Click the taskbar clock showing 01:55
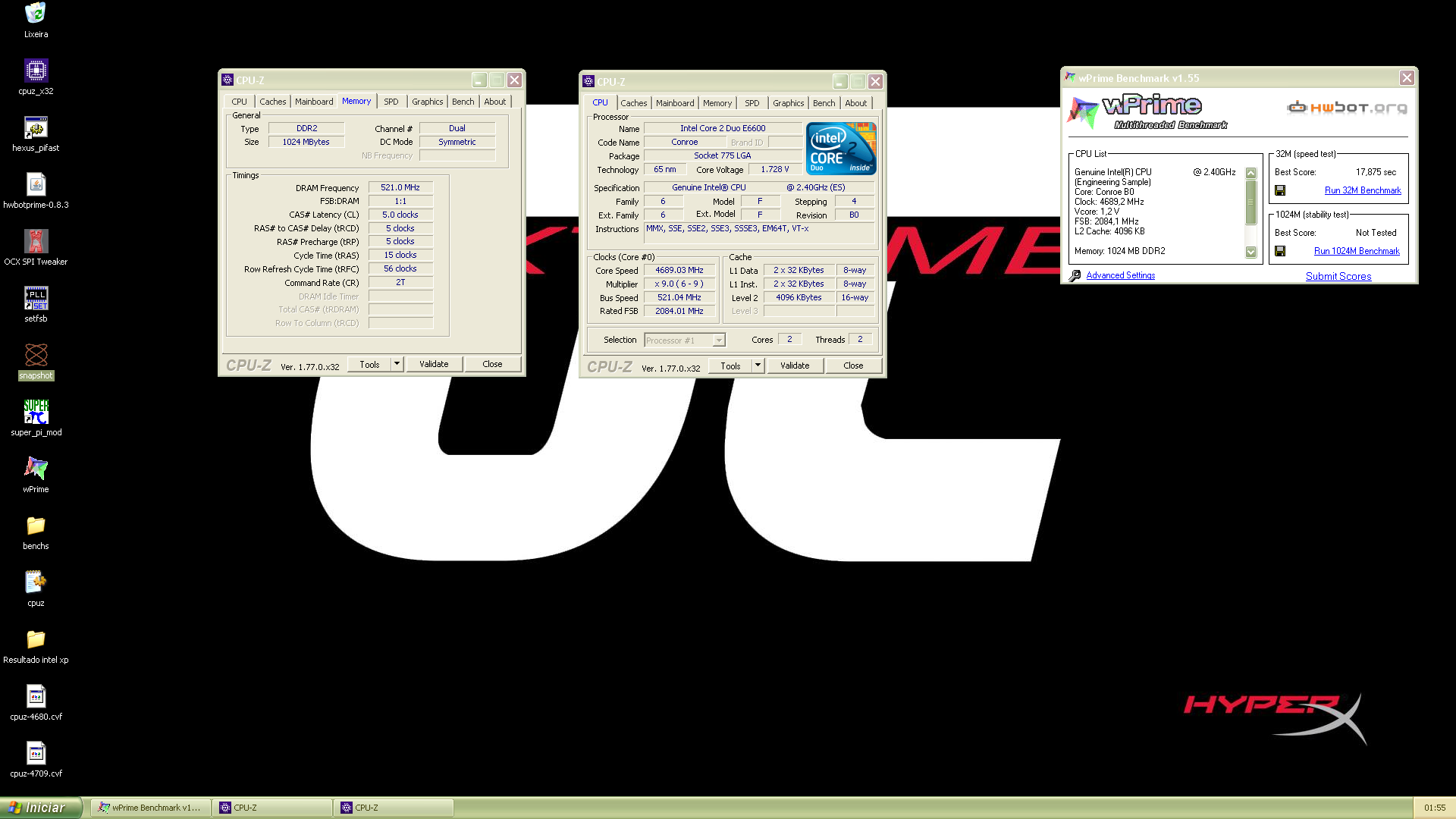Screen dimensions: 1456x819 (1434, 808)
